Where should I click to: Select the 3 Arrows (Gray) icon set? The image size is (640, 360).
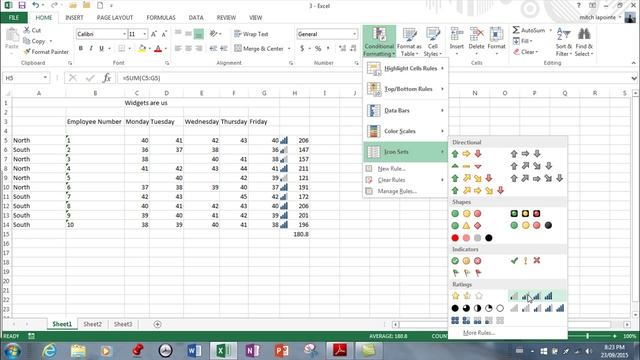pyautogui.click(x=525, y=154)
